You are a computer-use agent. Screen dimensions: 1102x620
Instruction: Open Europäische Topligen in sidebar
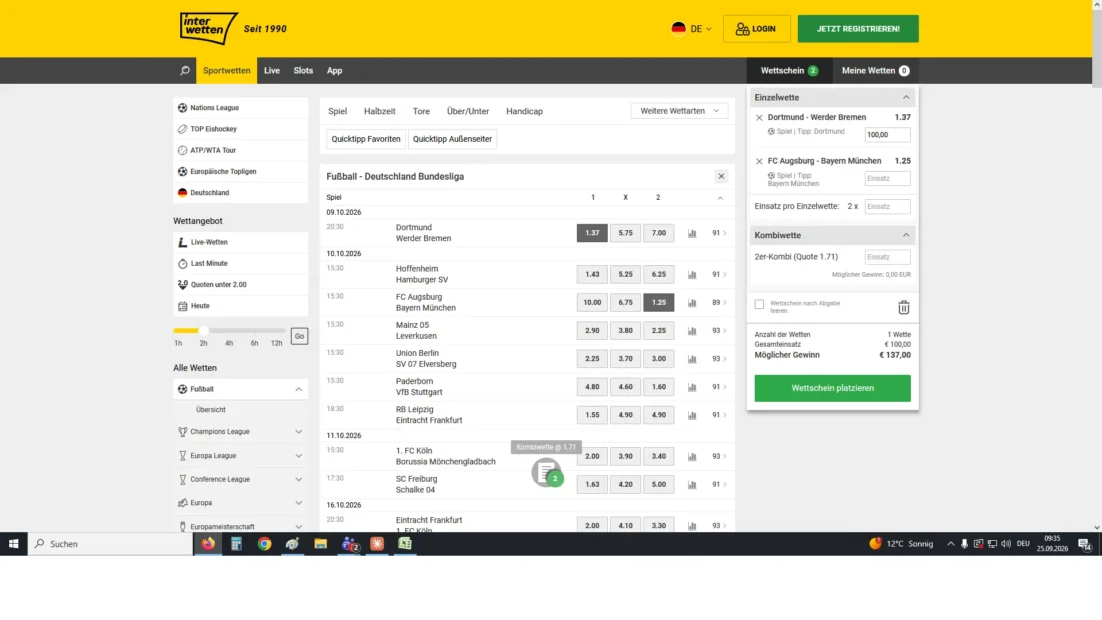point(240,172)
